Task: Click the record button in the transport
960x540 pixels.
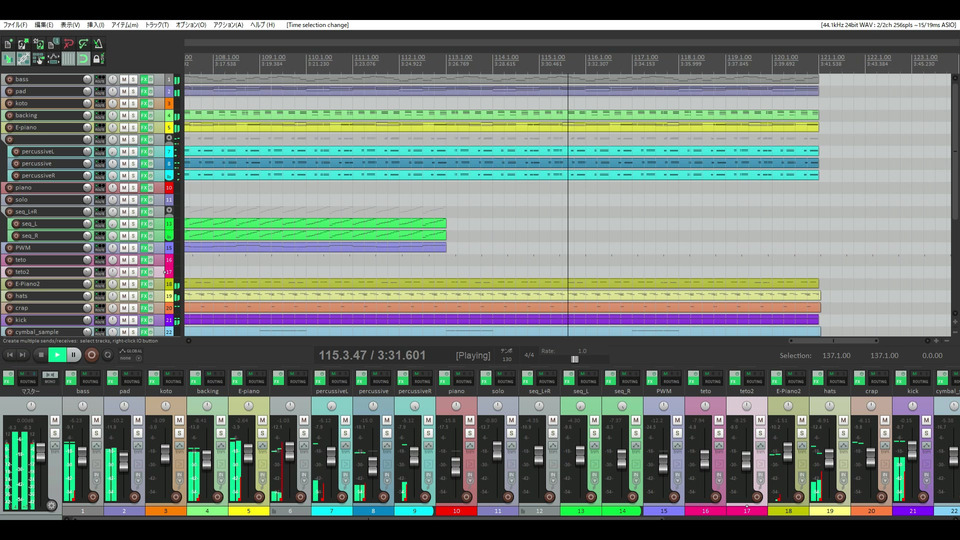Action: pos(91,354)
